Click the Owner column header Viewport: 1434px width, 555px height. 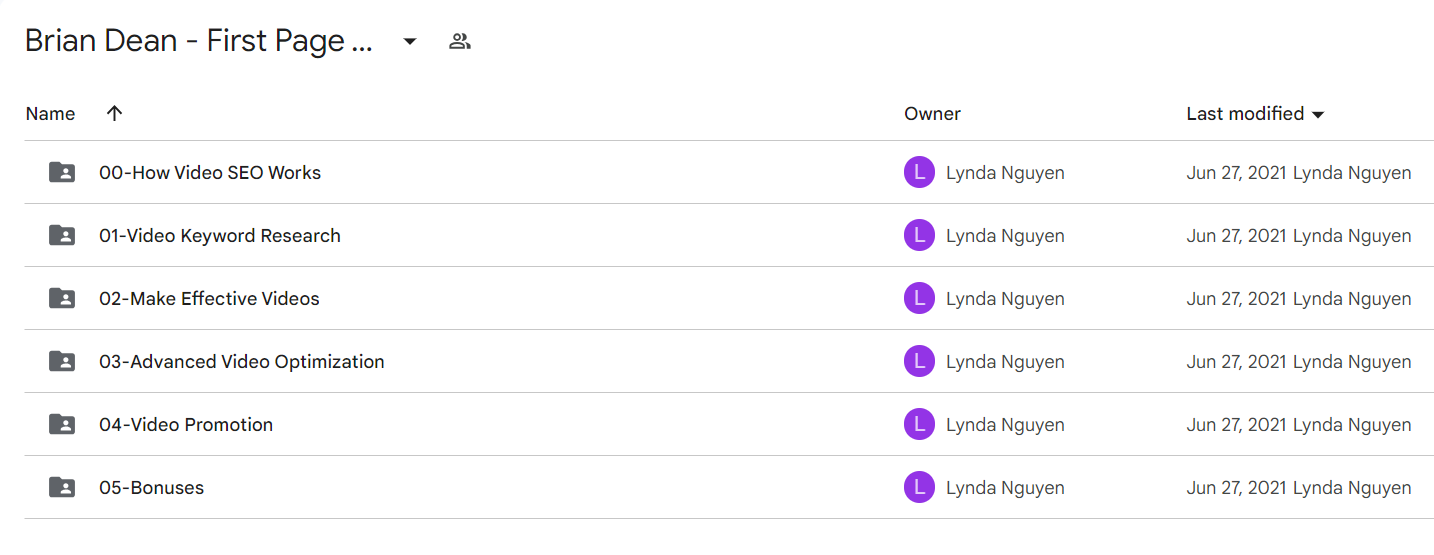click(x=932, y=113)
